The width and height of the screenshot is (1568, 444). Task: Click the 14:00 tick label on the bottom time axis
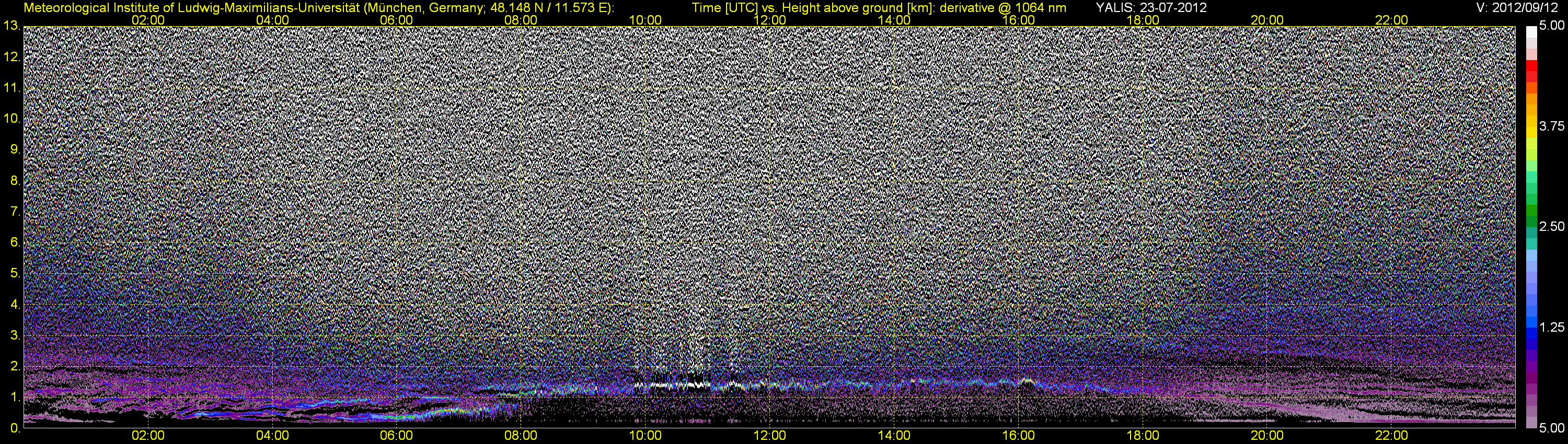tap(894, 436)
